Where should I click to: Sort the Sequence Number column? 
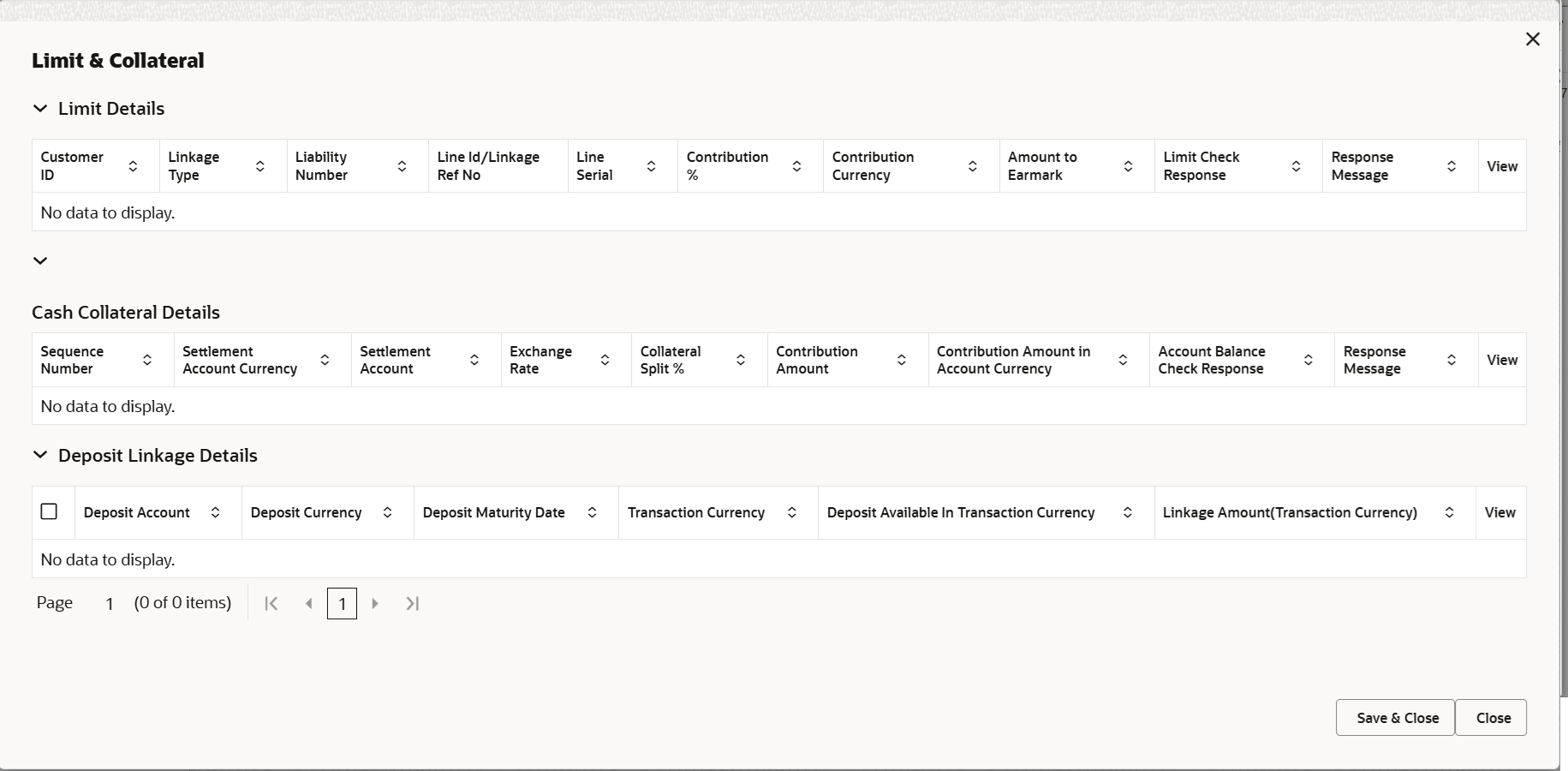click(146, 360)
